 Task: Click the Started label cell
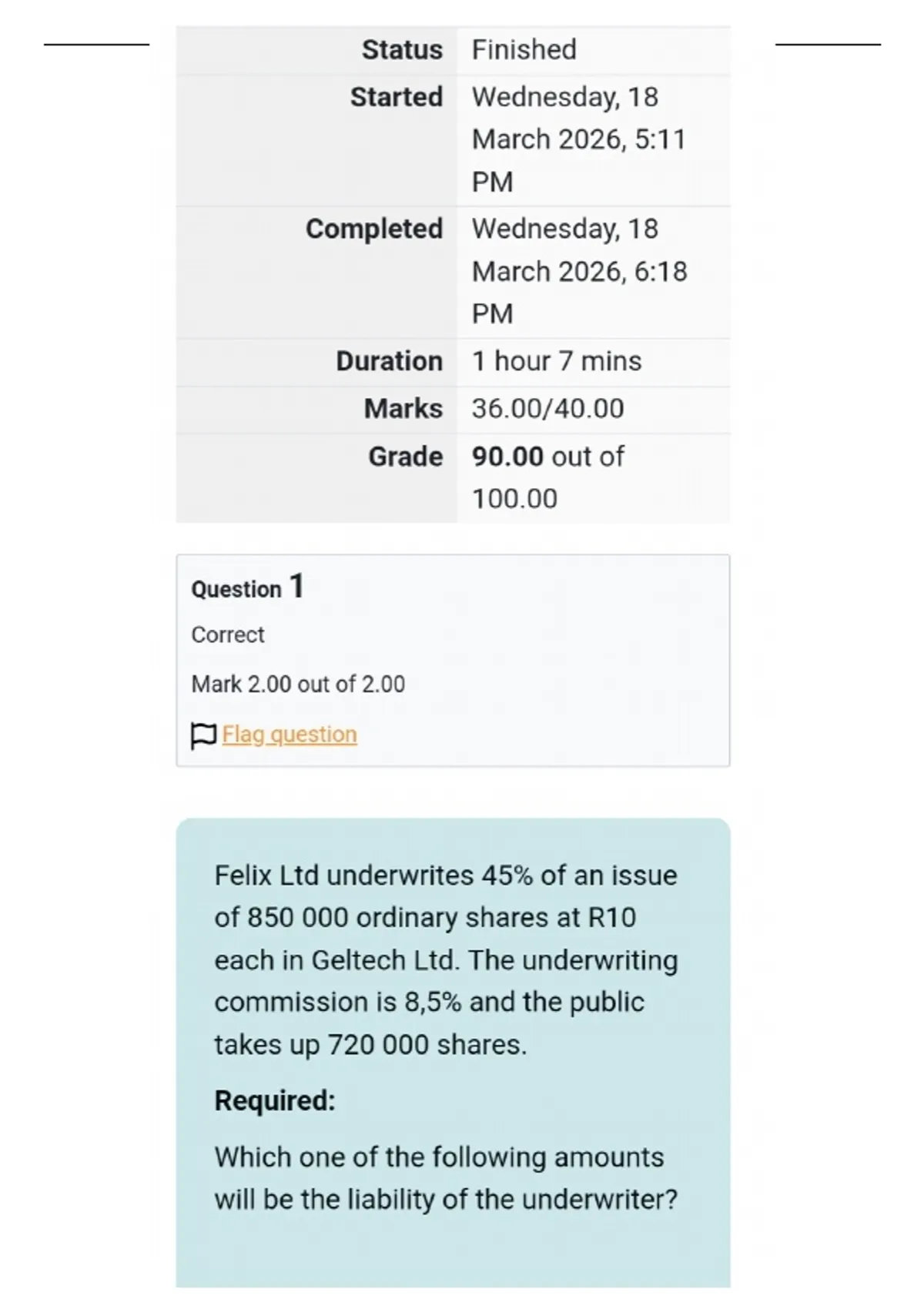[316, 140]
